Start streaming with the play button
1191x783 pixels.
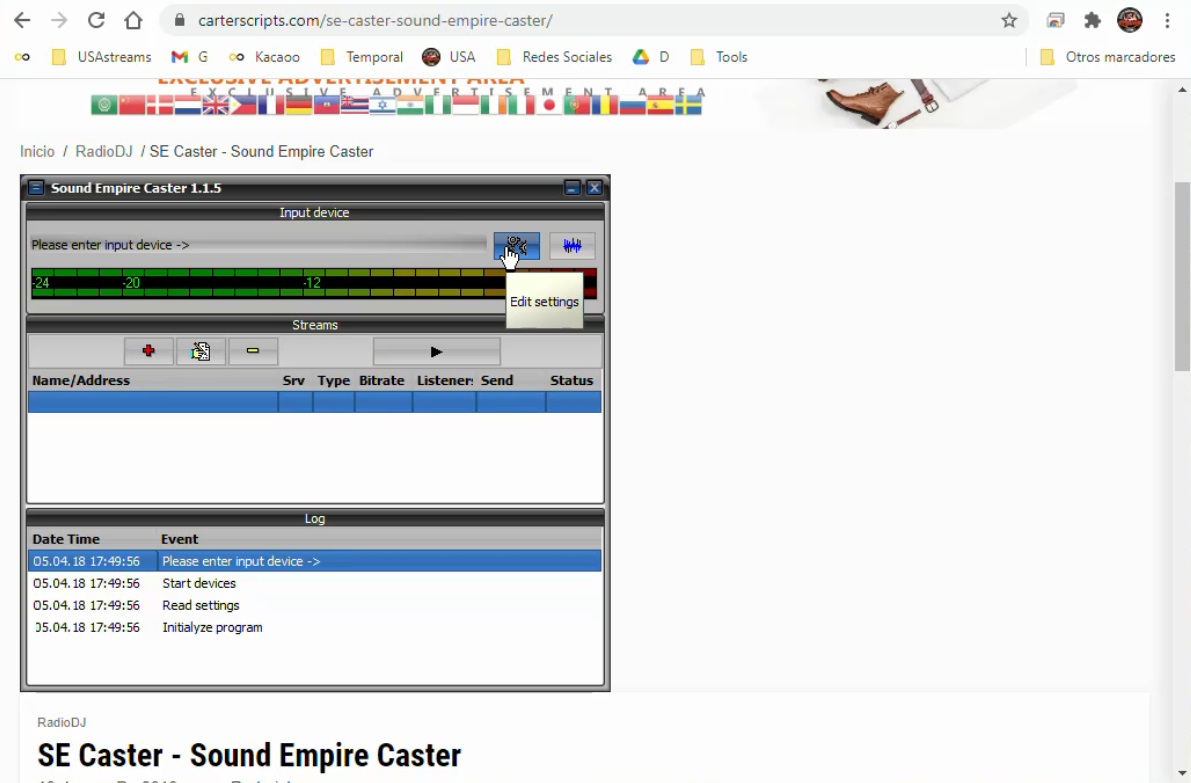436,352
